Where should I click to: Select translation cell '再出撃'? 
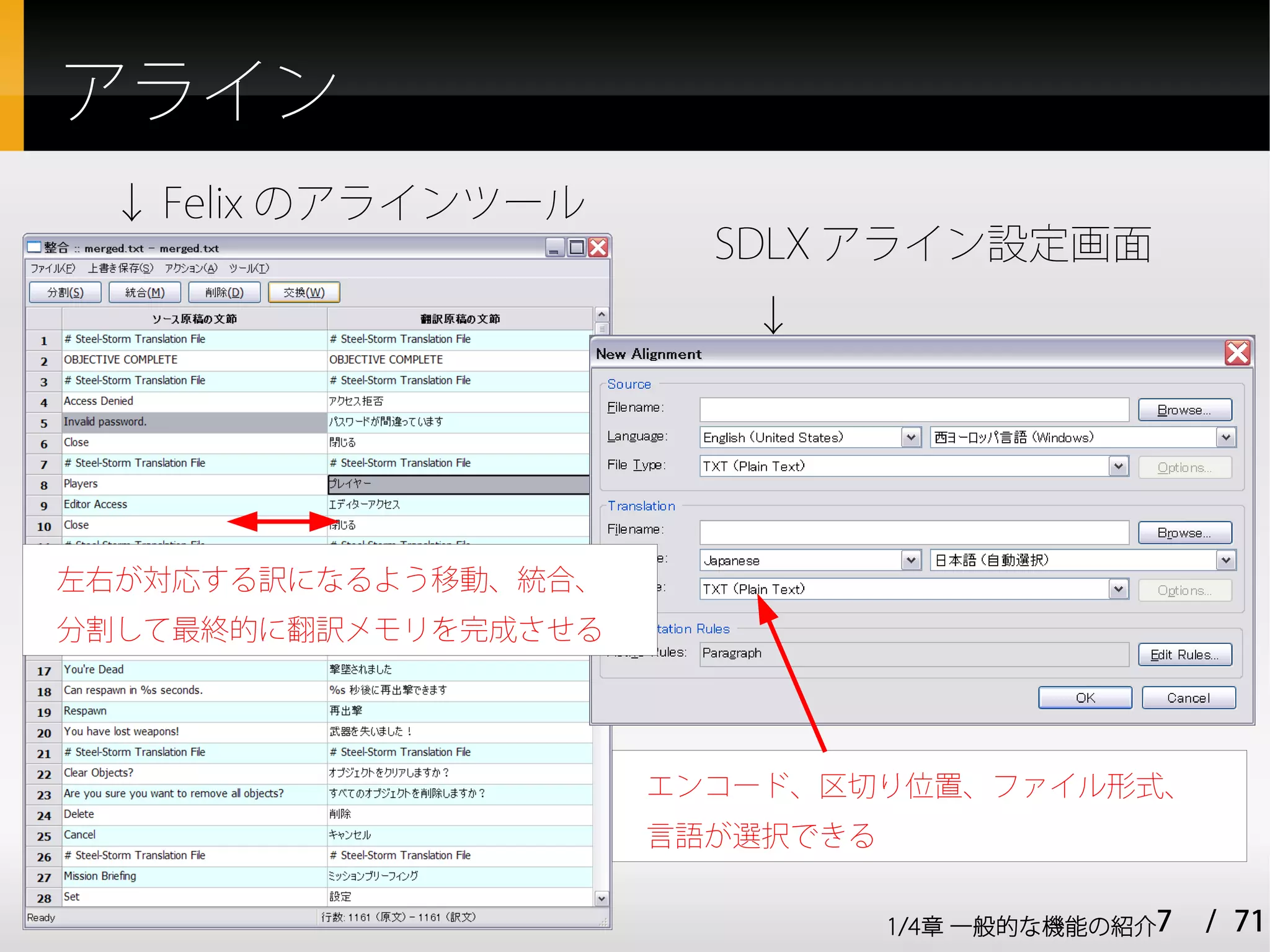tap(460, 711)
